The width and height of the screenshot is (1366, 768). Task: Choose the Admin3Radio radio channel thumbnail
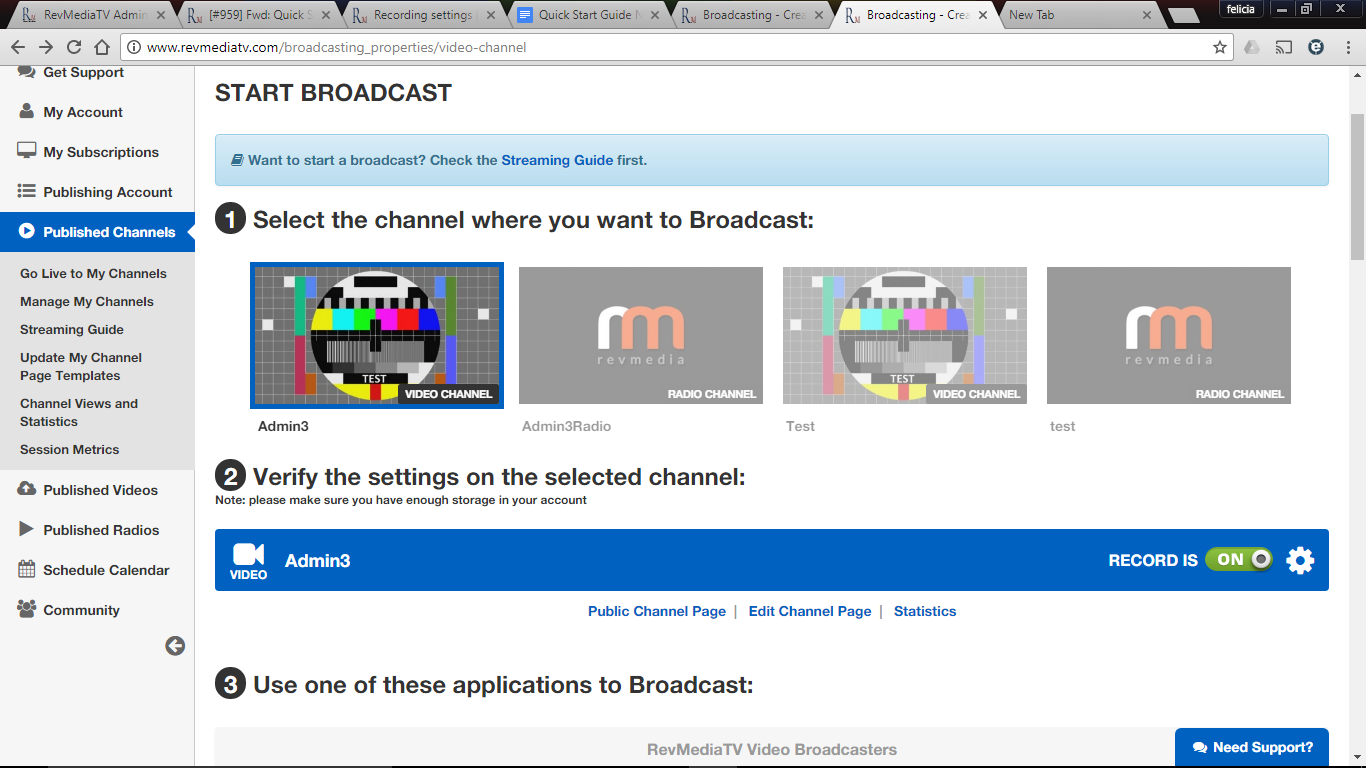coord(641,335)
